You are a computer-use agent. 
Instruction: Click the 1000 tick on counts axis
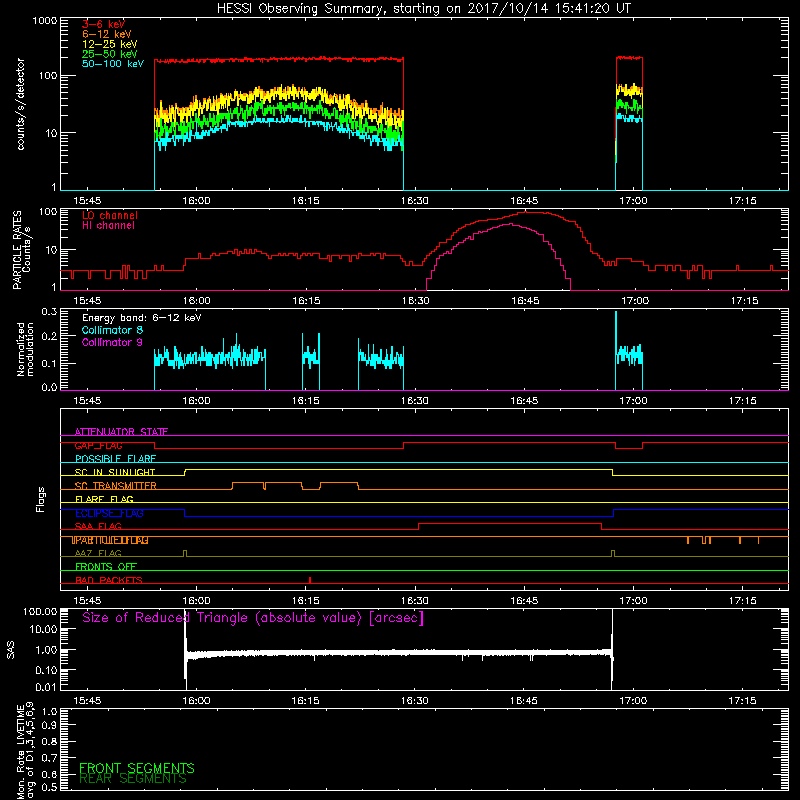tap(45, 21)
